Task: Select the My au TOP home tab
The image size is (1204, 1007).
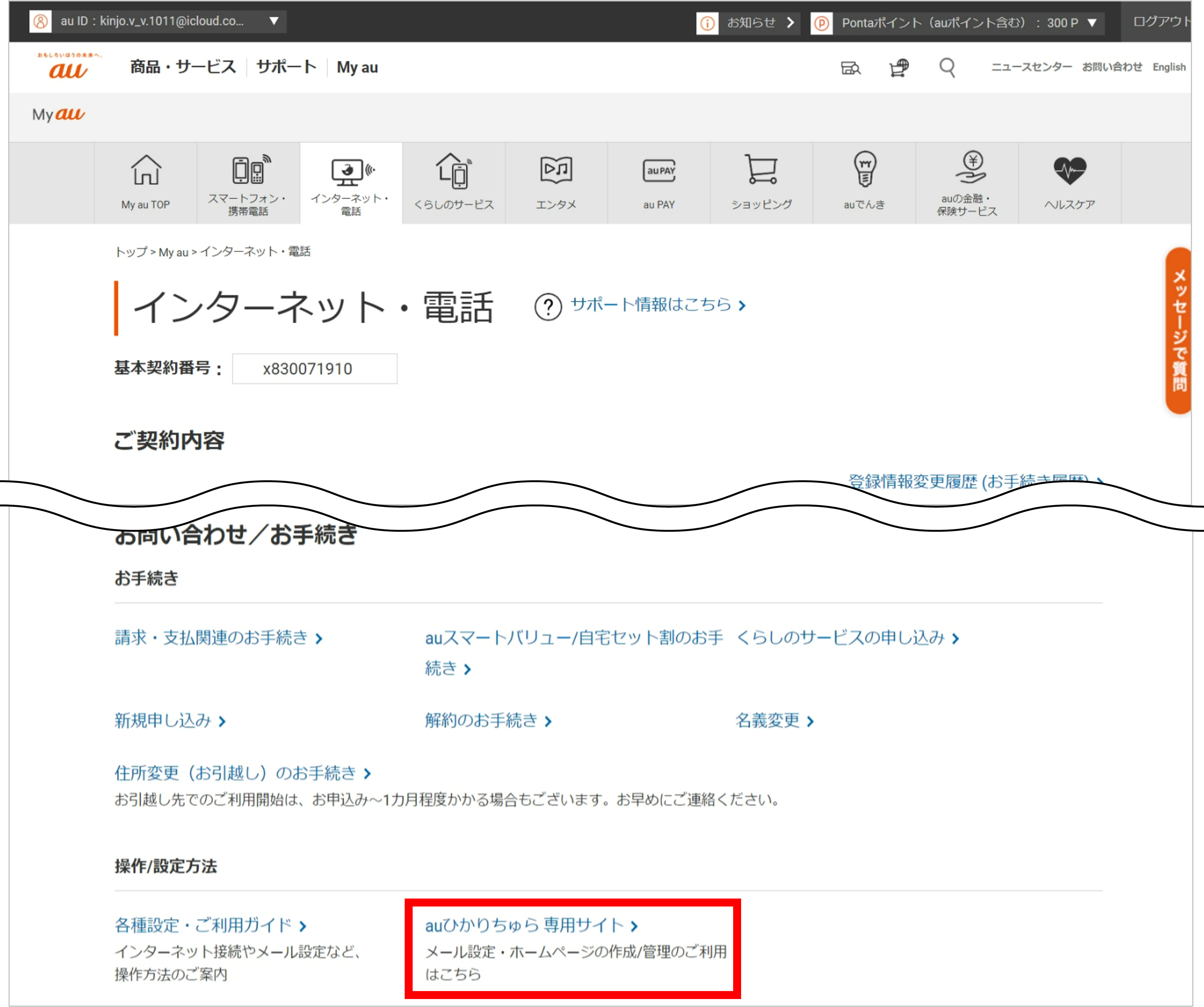Action: 146,183
